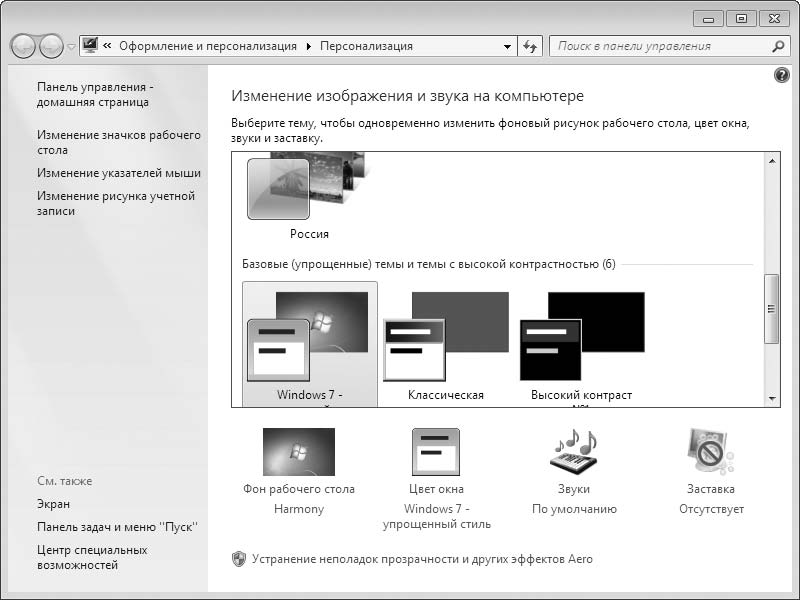Open the Window Color (Цвет окна) icon
Viewport: 800px width, 600px height.
pos(436,452)
